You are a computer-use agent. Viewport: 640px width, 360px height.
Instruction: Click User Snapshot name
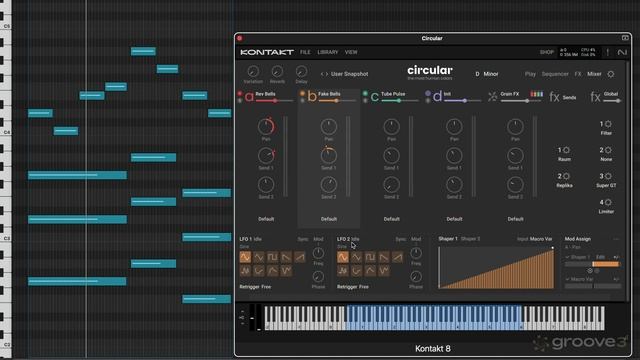point(349,74)
